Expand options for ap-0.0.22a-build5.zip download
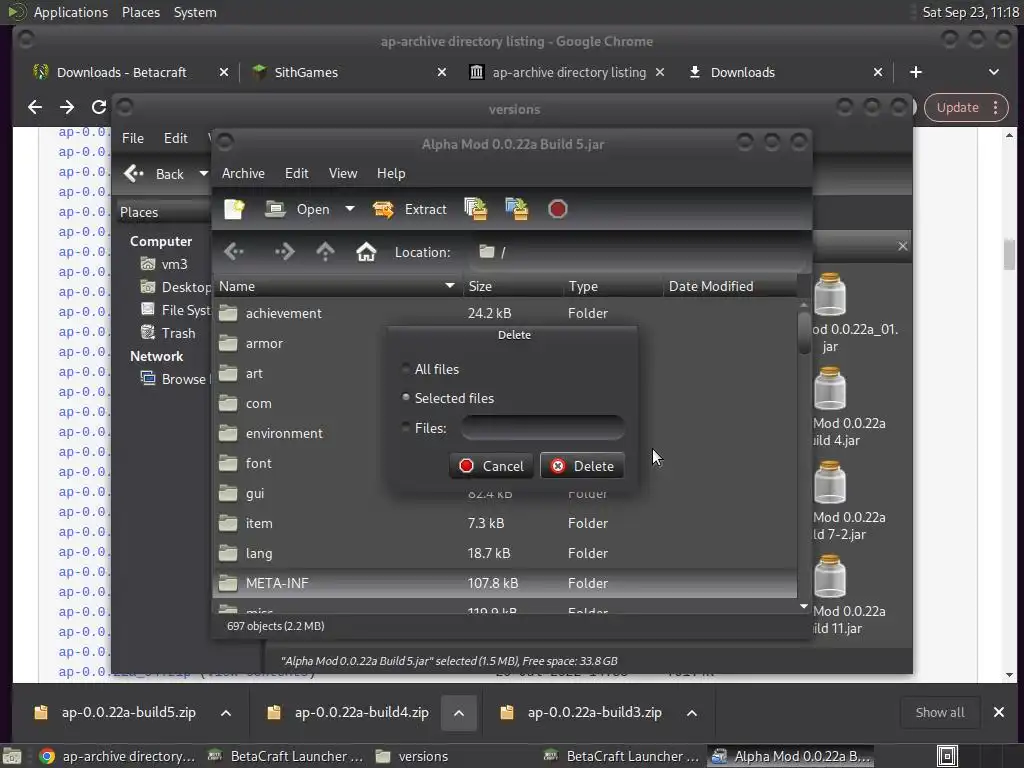Screen dimensions: 1024x768 pyautogui.click(x=226, y=712)
